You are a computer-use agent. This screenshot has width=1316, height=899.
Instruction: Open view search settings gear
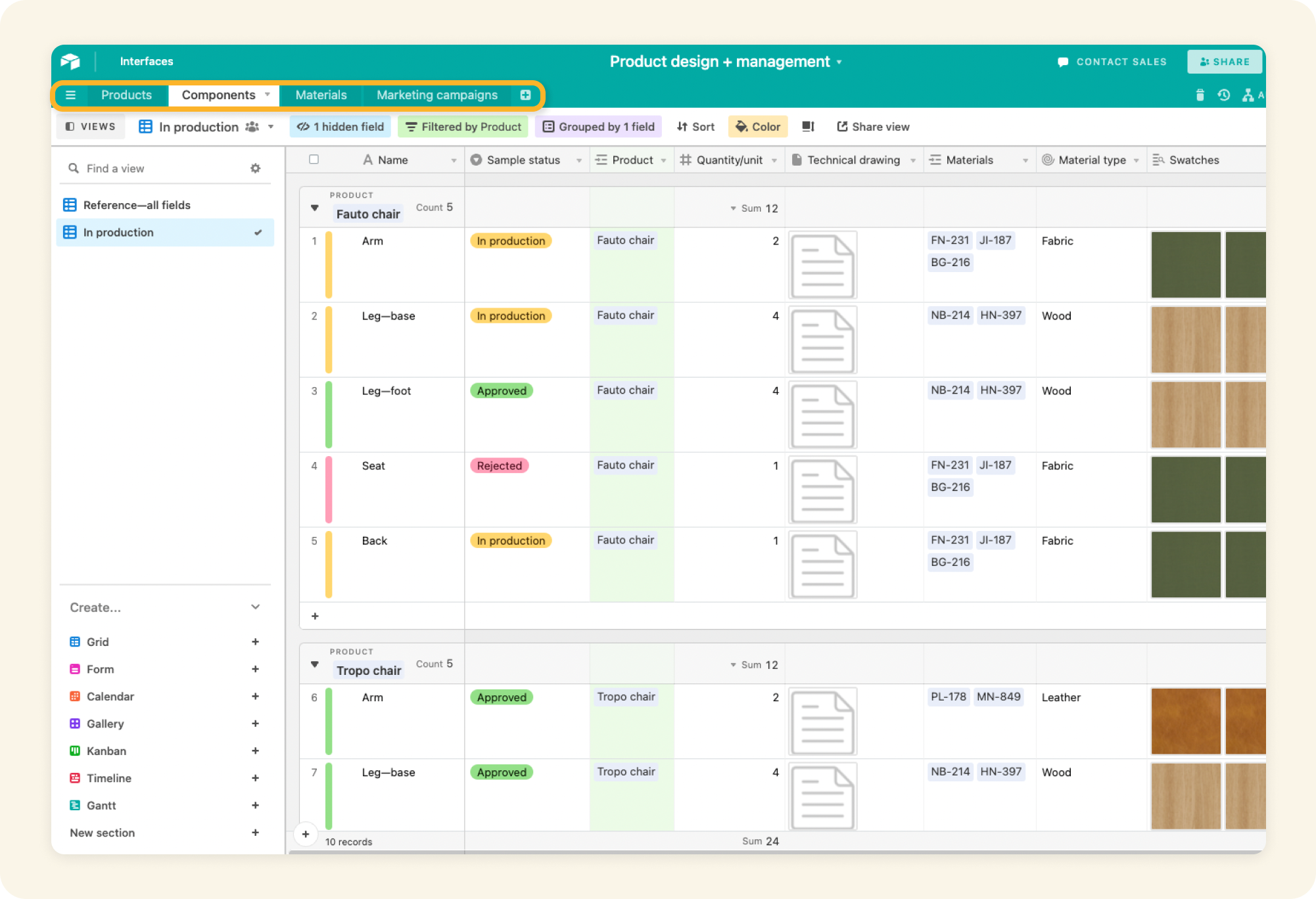coord(256,168)
